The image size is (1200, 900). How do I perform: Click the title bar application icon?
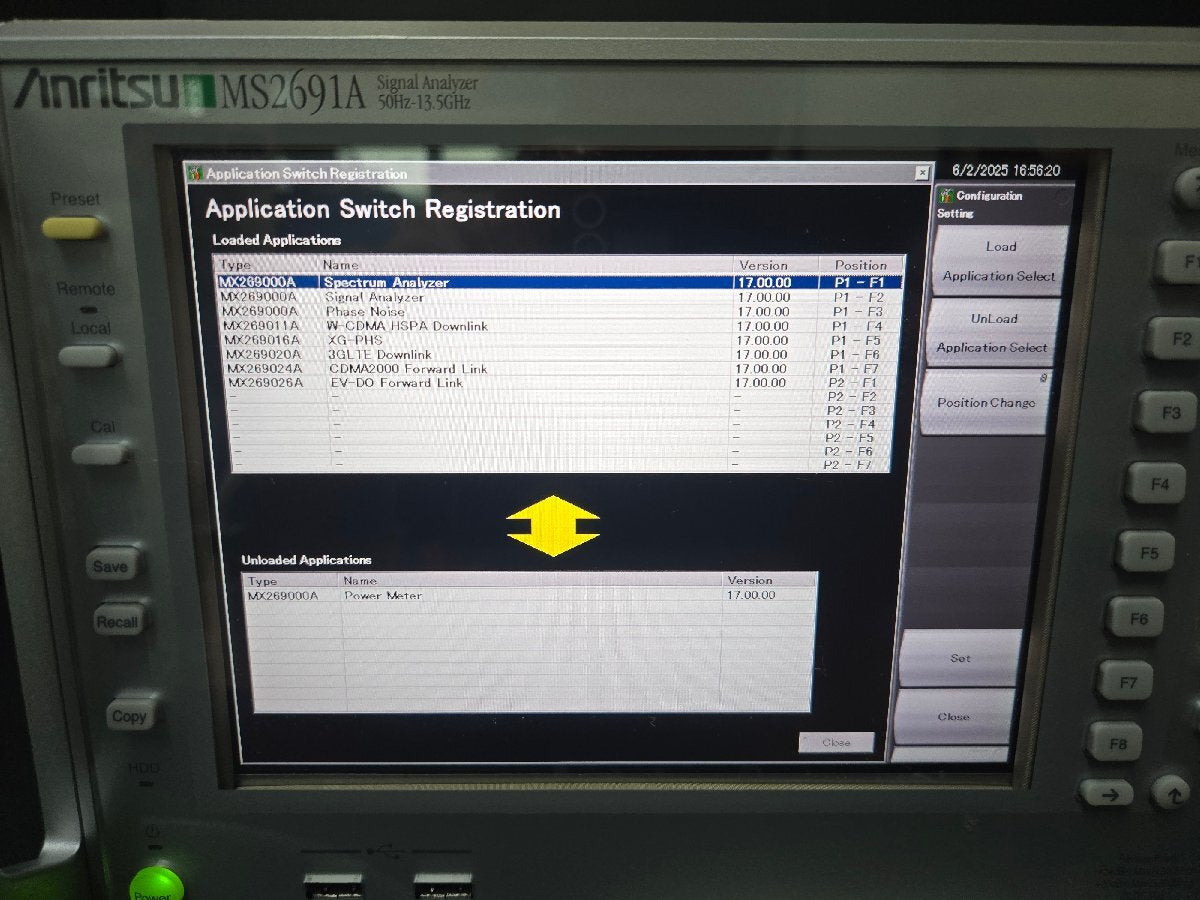pyautogui.click(x=195, y=173)
